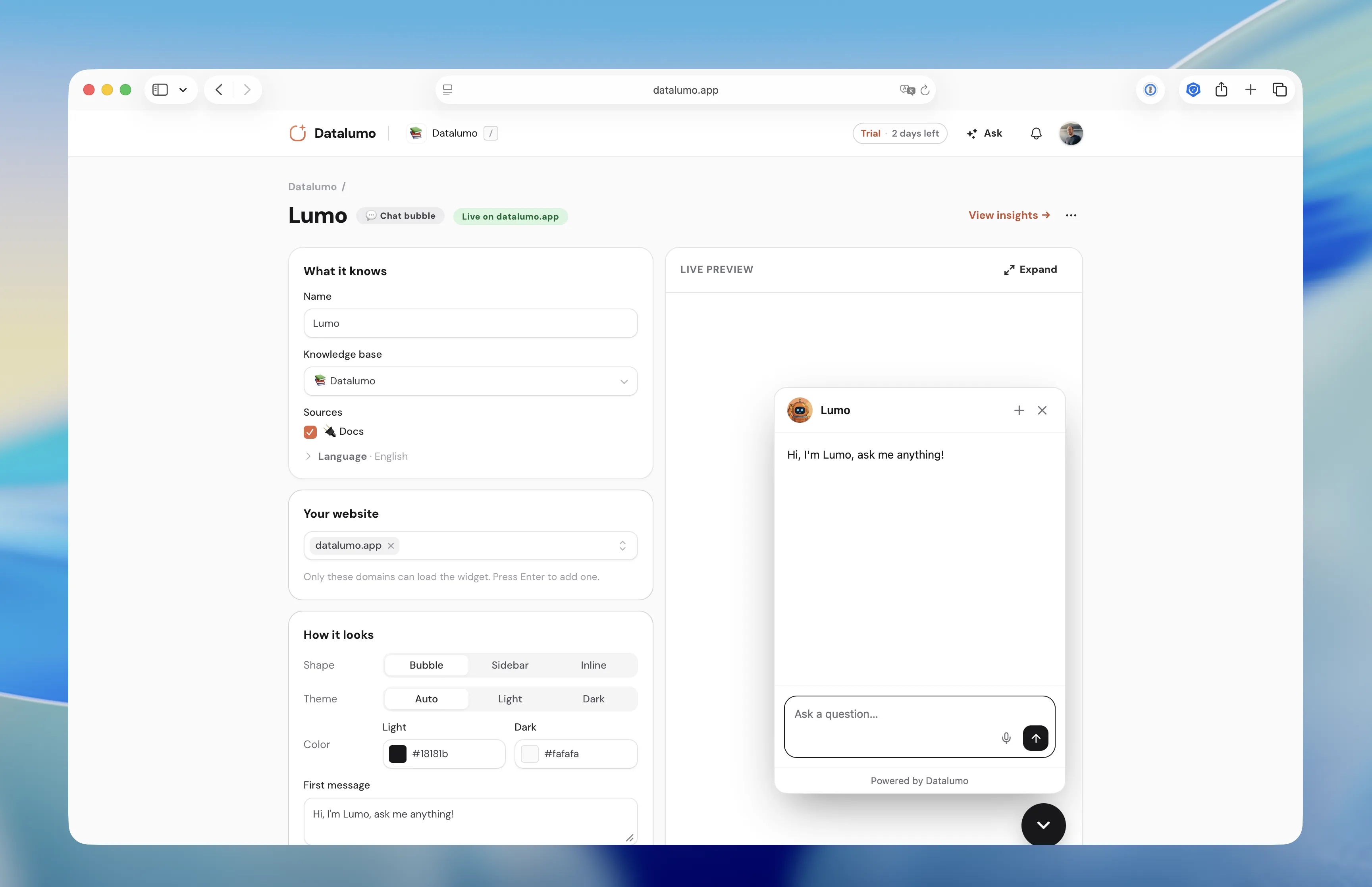Click the microphone icon in chat input
The width and height of the screenshot is (1372, 887).
pos(1006,738)
